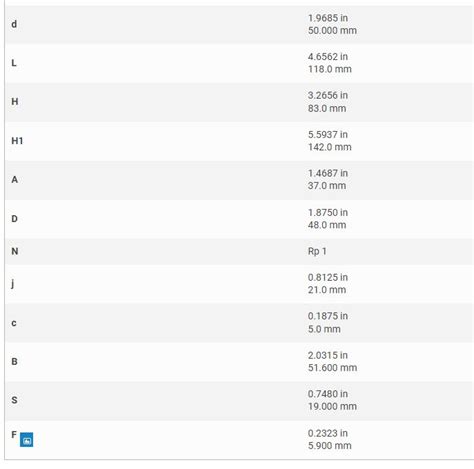Click the A dimension label

point(15,180)
